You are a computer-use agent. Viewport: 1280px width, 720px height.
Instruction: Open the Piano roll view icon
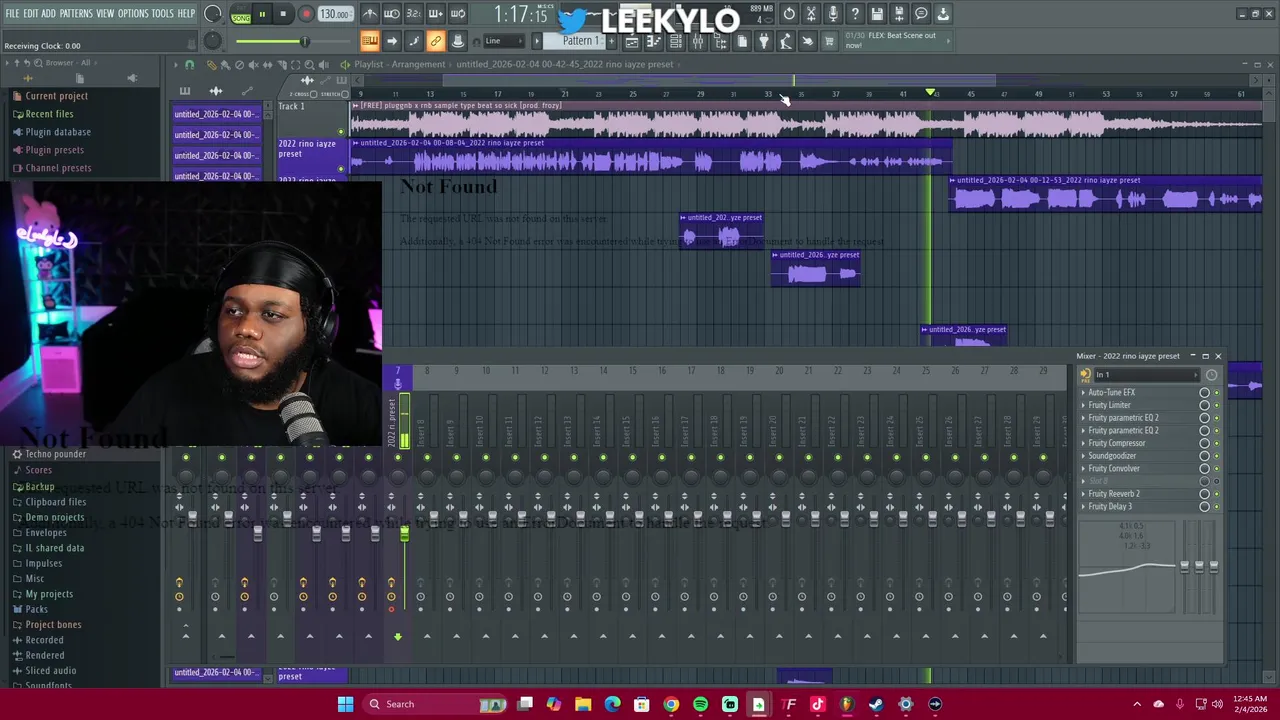pos(653,41)
